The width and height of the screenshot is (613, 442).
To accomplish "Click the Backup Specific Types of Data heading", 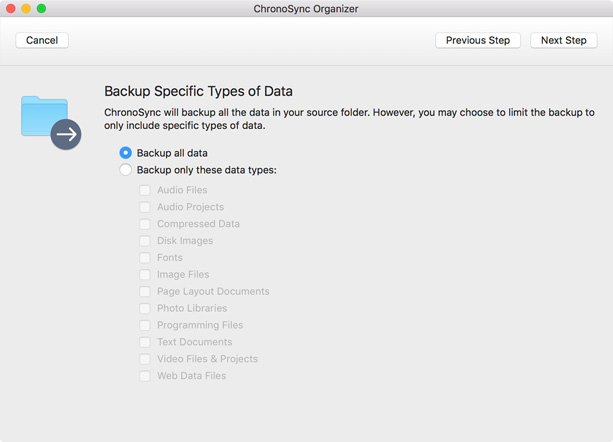I will 198,91.
